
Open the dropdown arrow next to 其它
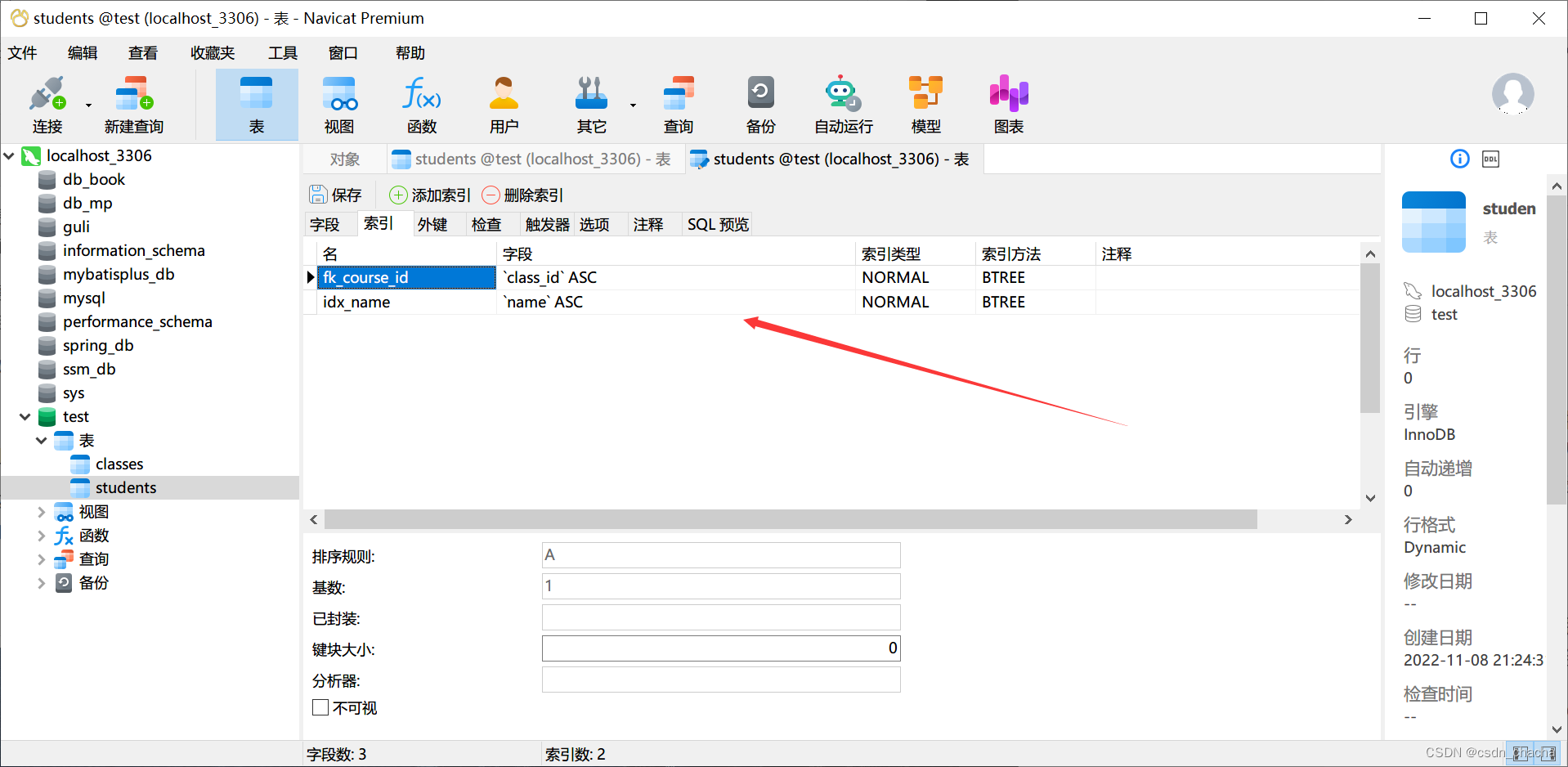pos(632,105)
